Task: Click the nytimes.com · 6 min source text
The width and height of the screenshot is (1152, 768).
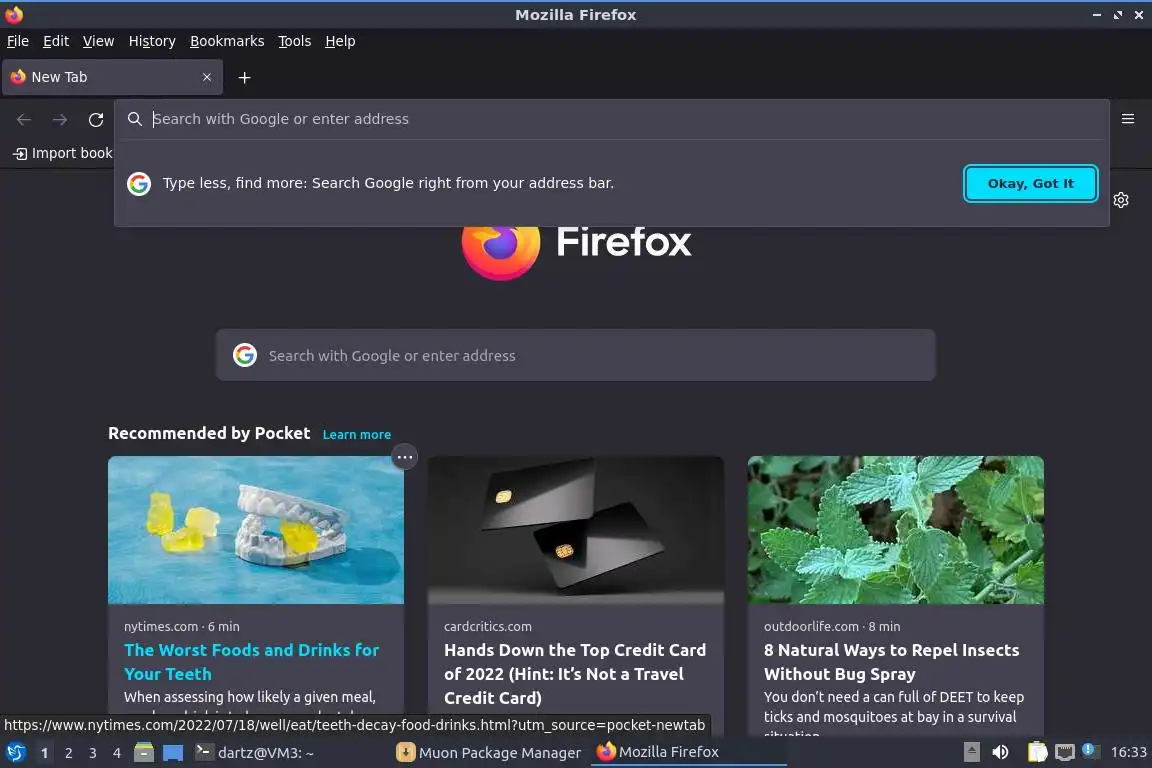Action: pyautogui.click(x=181, y=627)
